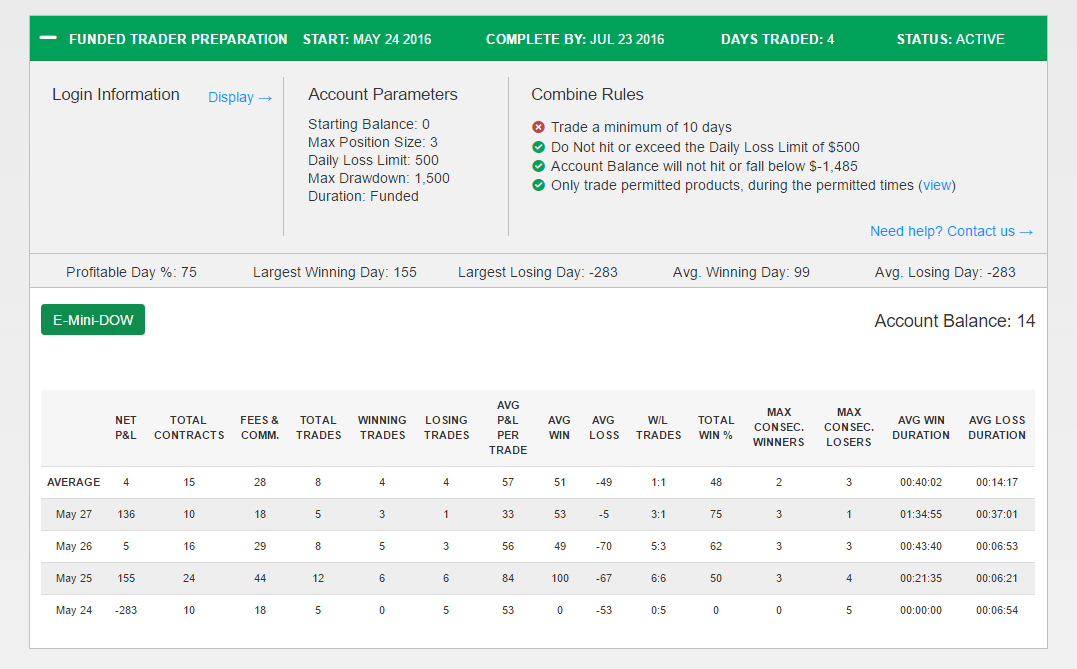Screen dimensions: 1077x669
Task: Select the May 25 row label
Action: click(x=73, y=578)
